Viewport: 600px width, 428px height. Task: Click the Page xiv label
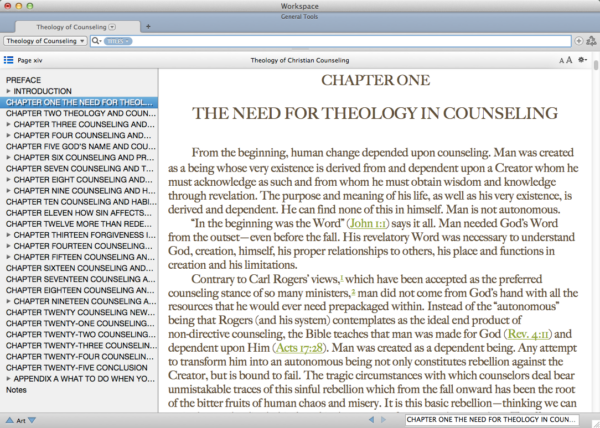[30, 60]
